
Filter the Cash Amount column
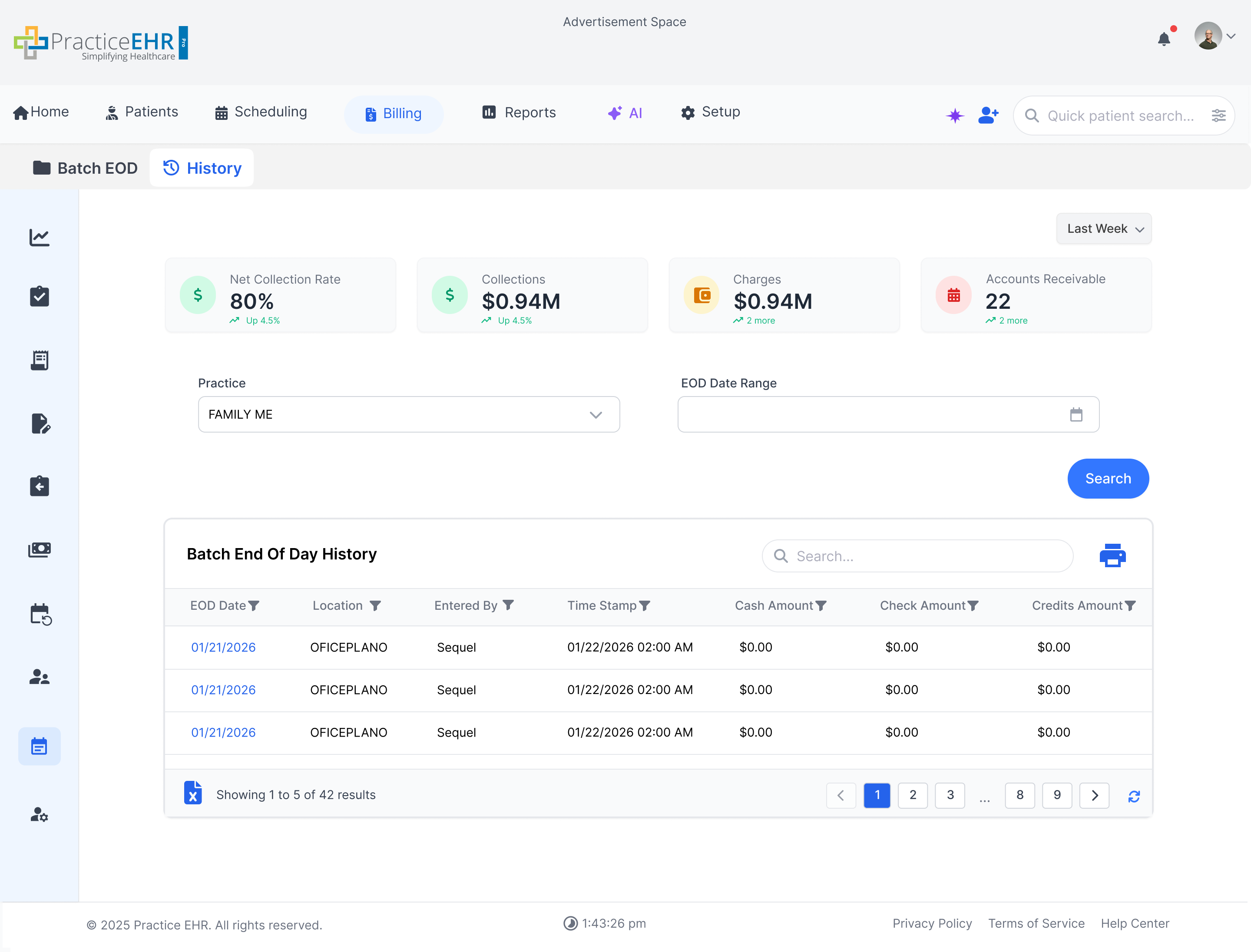click(821, 606)
